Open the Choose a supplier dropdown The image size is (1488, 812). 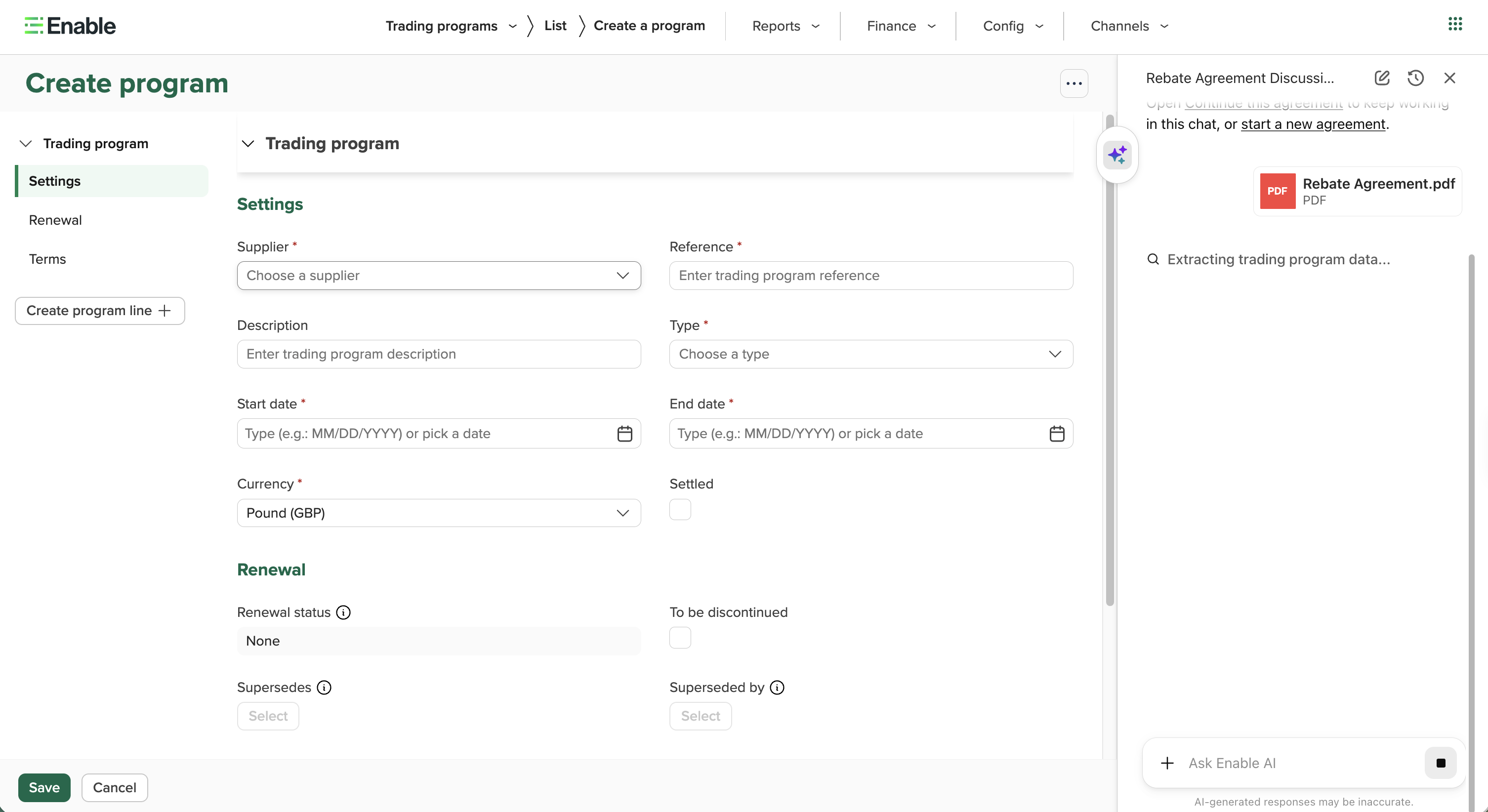[438, 276]
